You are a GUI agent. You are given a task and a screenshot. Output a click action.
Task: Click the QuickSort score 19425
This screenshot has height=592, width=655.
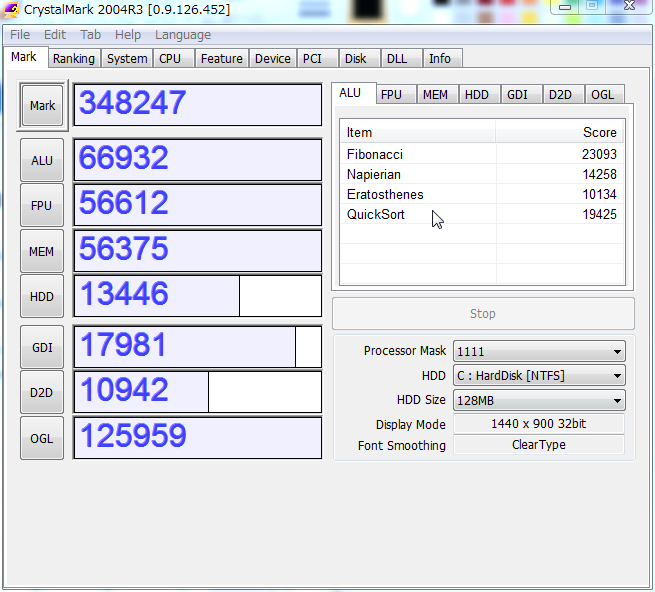click(599, 214)
